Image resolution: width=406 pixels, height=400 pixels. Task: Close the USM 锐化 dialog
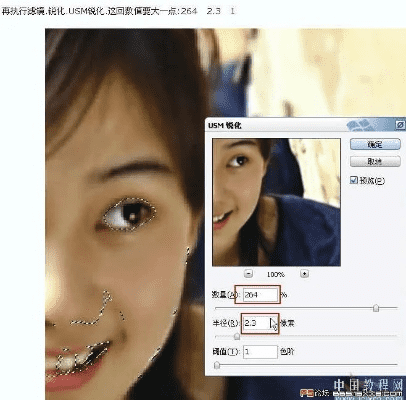click(x=400, y=125)
